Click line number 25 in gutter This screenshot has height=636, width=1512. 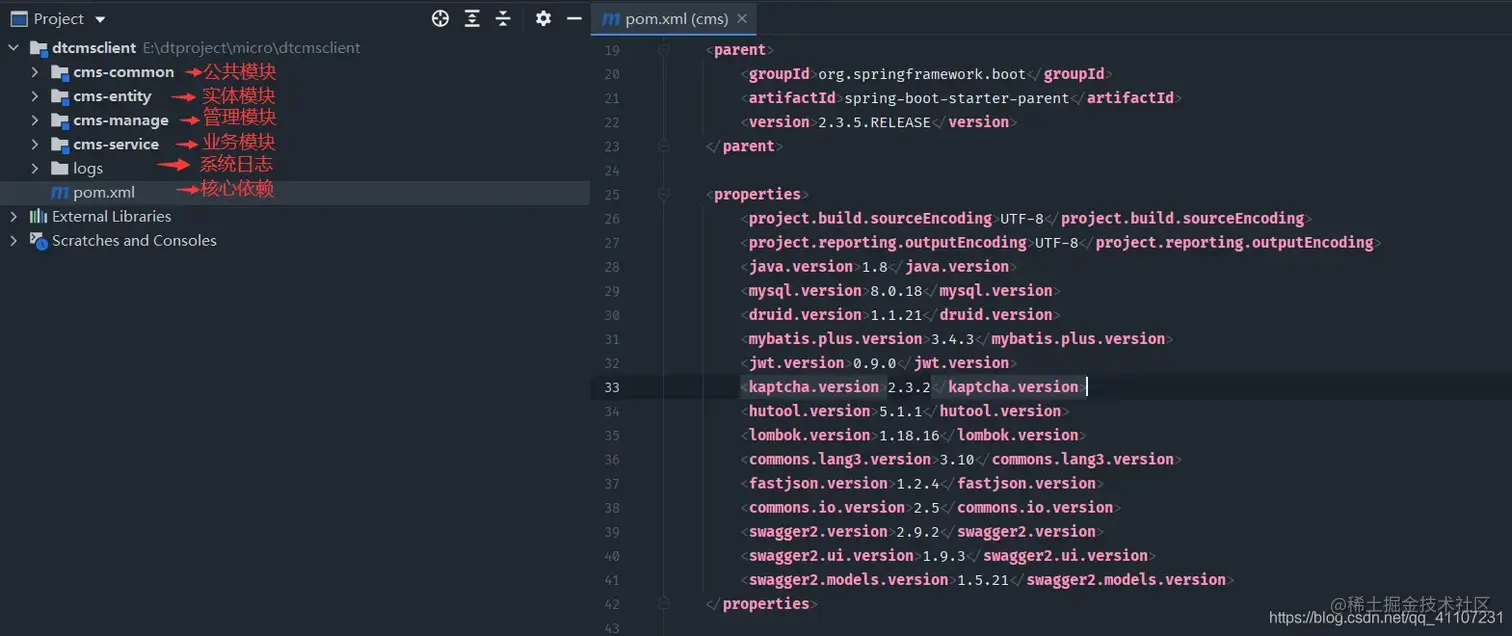[611, 194]
